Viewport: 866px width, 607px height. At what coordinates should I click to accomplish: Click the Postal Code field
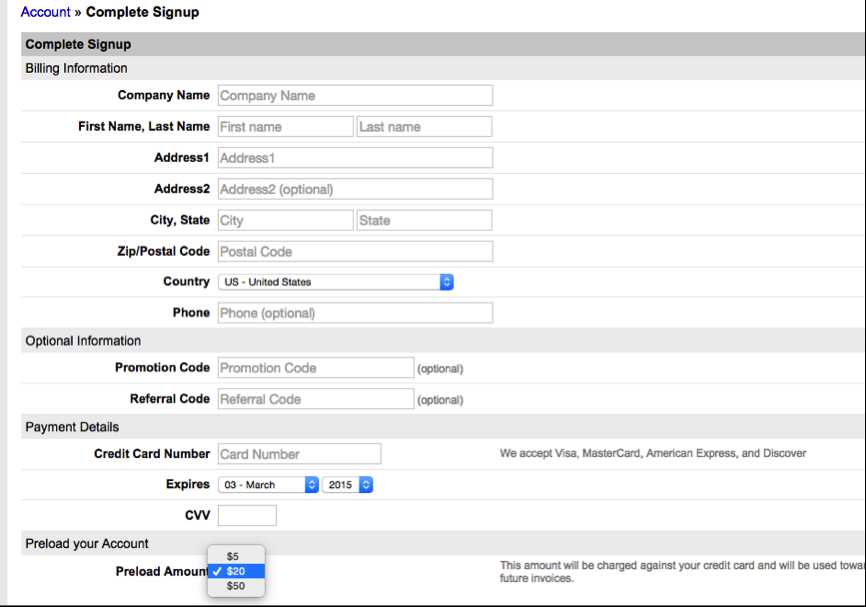355,251
